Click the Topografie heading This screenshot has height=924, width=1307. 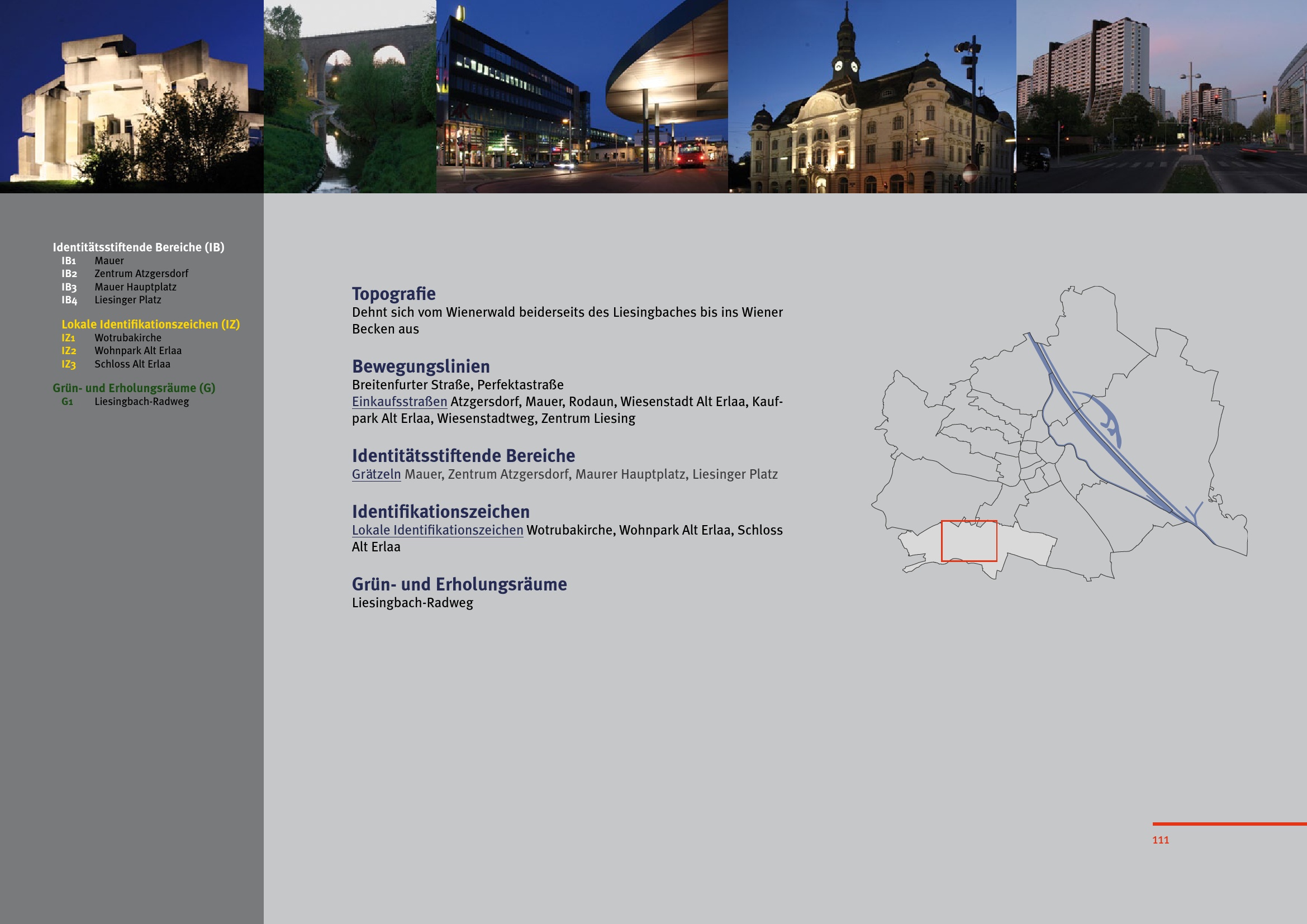point(393,294)
